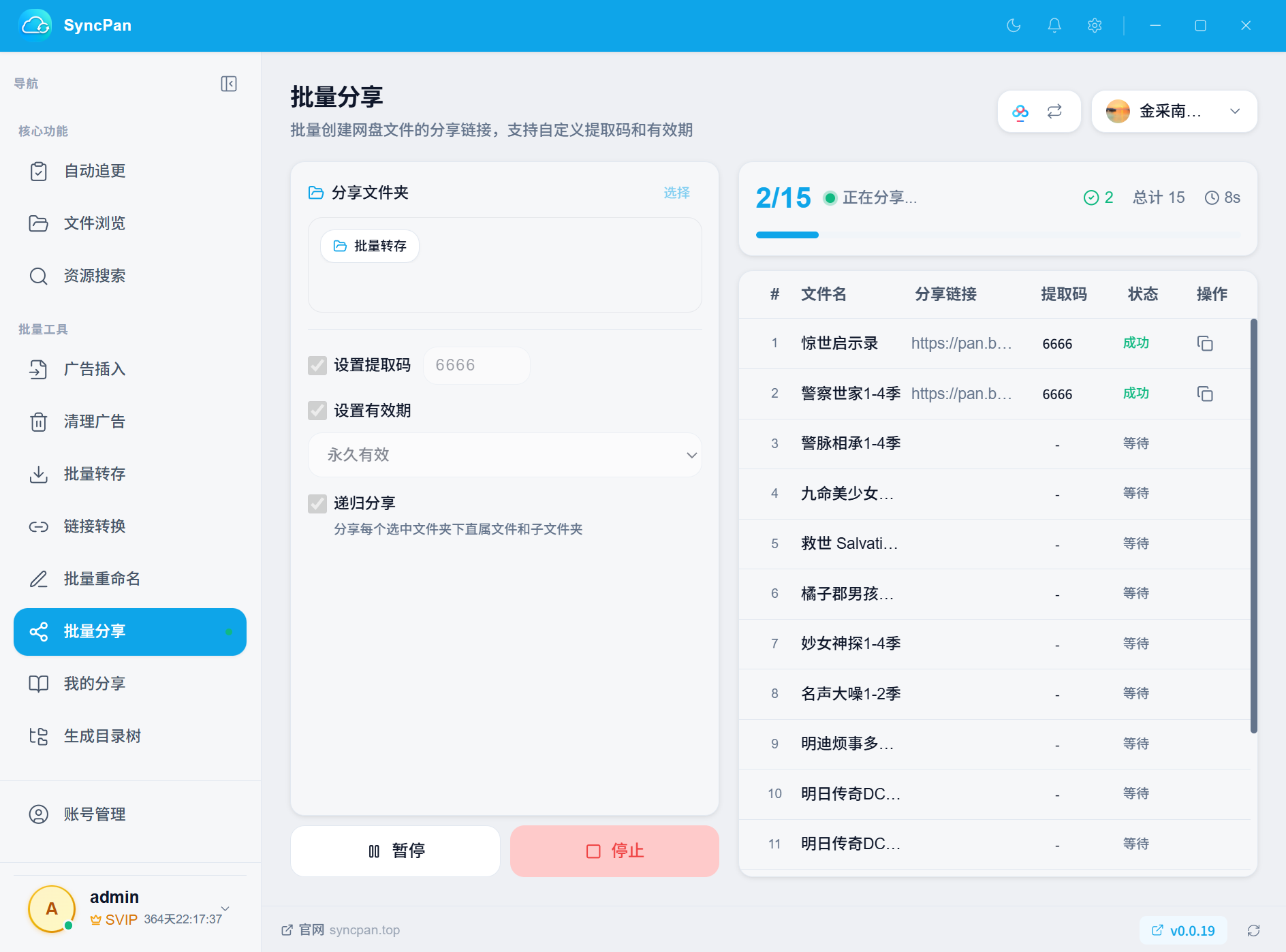Click the 分享链接 column header

[945, 294]
